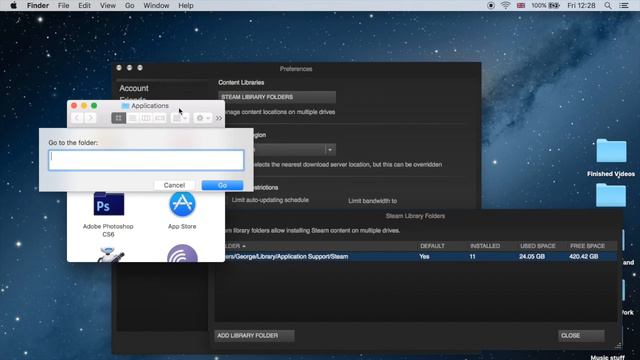Click the 420.42 GB free space value
The height and width of the screenshot is (360, 640).
pos(584,257)
